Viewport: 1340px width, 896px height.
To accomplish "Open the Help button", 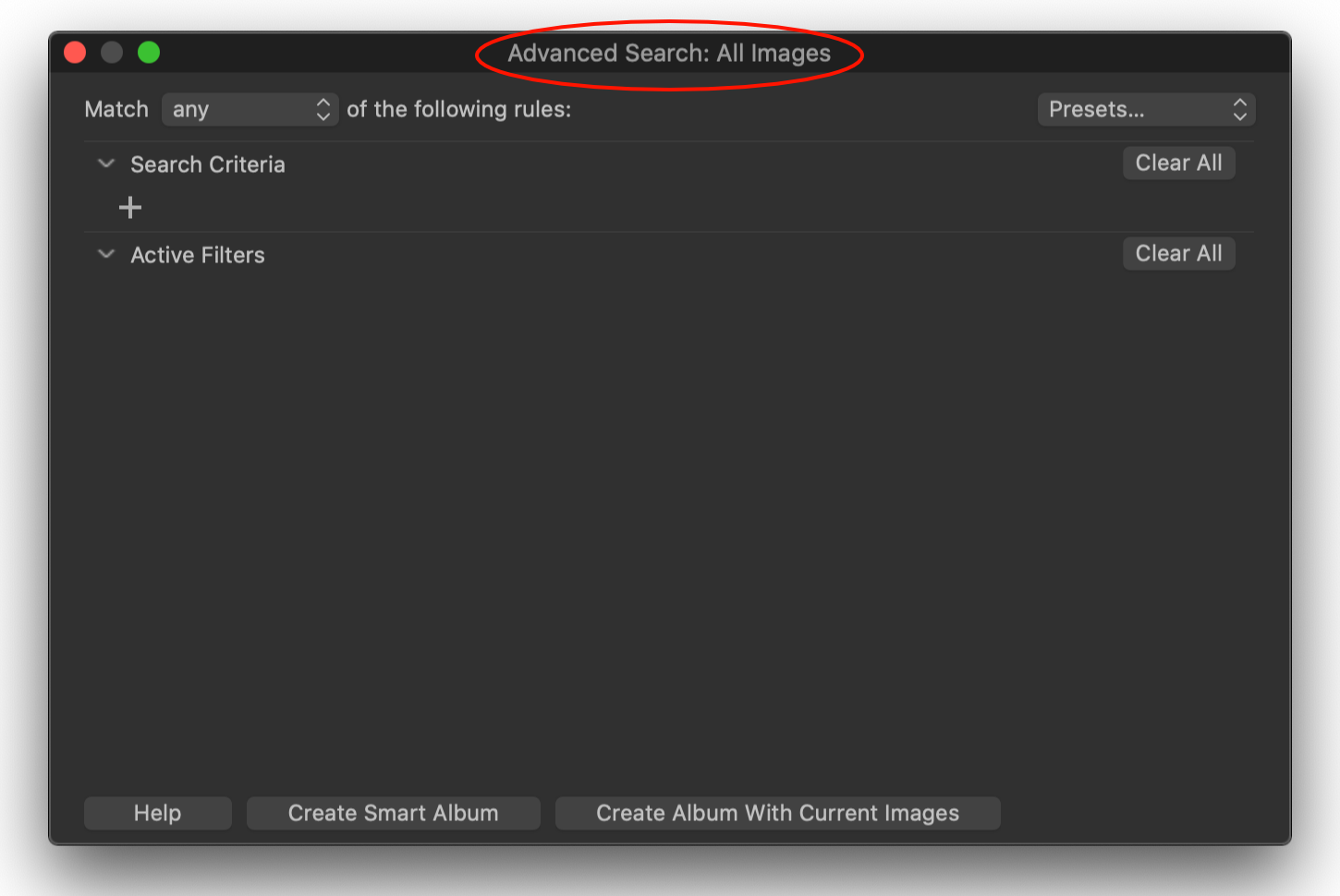I will coord(157,813).
